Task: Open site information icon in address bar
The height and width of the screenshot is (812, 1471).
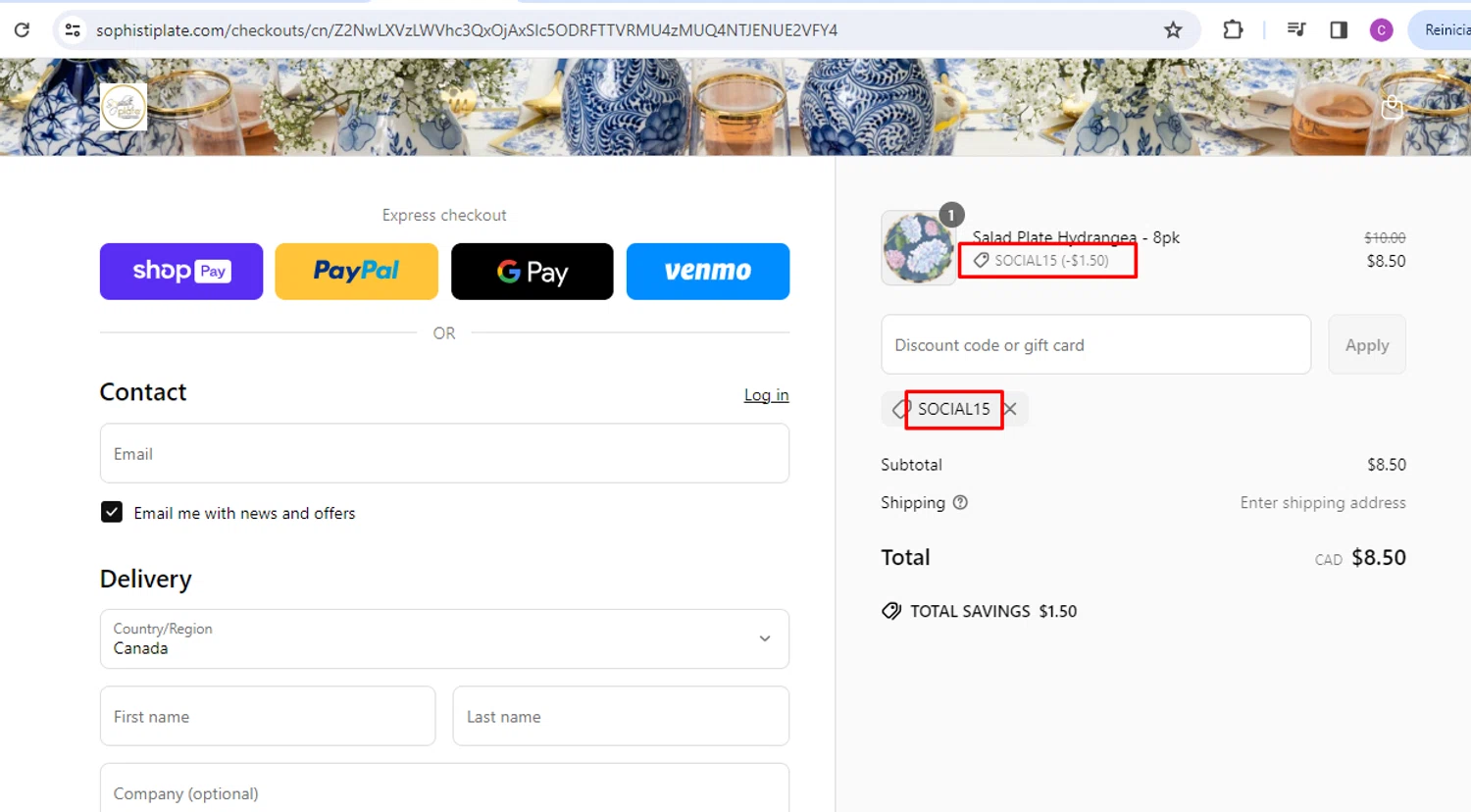Action: pos(73,30)
